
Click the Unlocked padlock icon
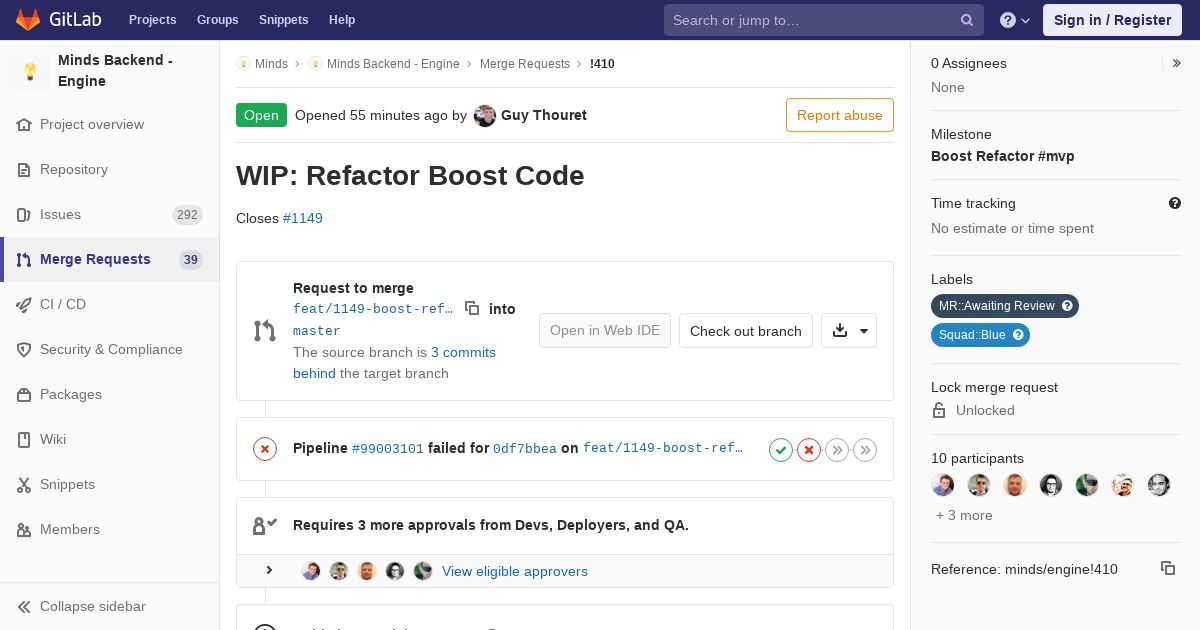(x=939, y=410)
